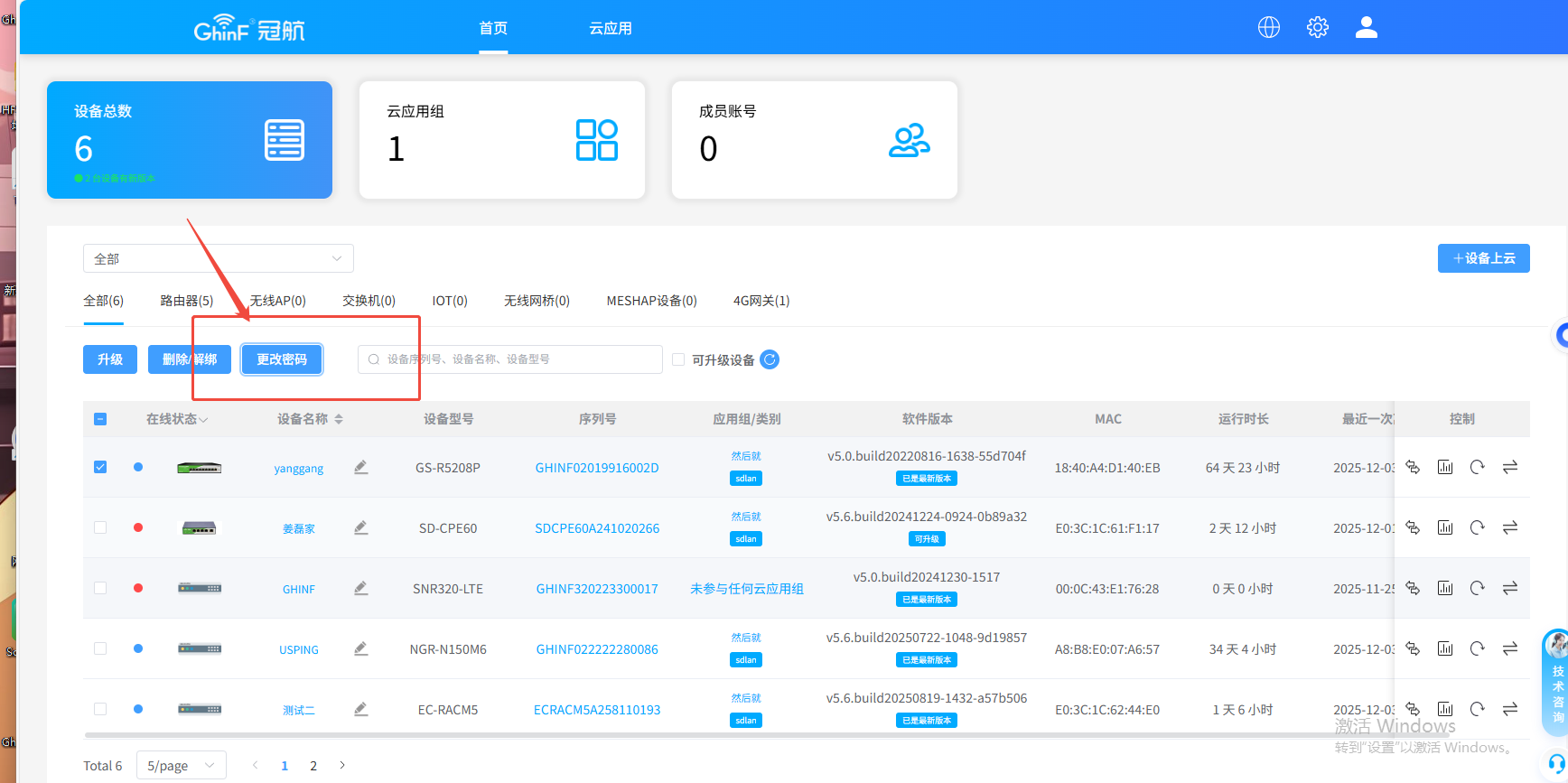This screenshot has width=1568, height=783.
Task: Click the transfer arrows icon in yanggang row
Action: pyautogui.click(x=1510, y=467)
